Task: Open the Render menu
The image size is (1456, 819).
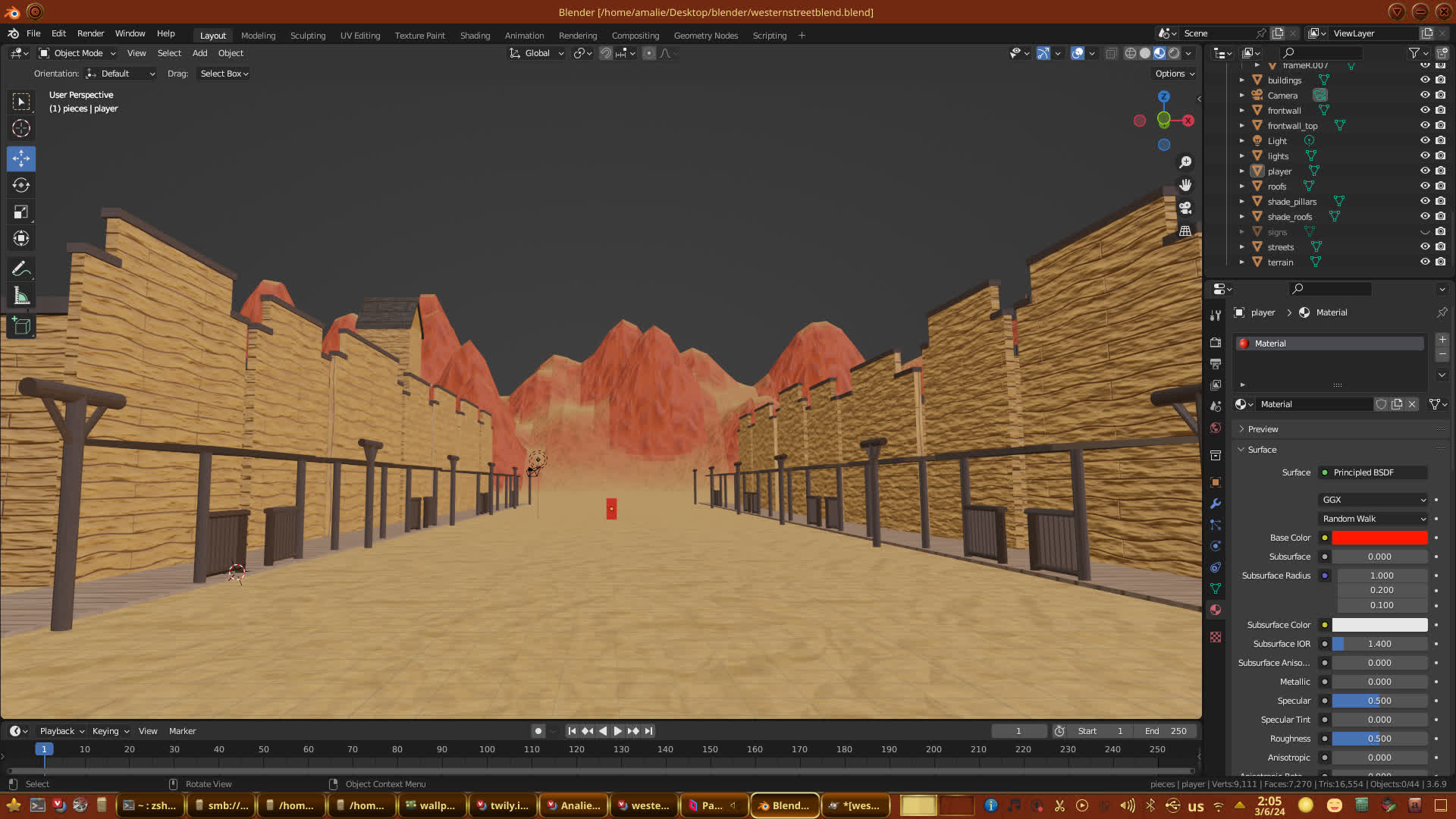Action: (x=90, y=33)
